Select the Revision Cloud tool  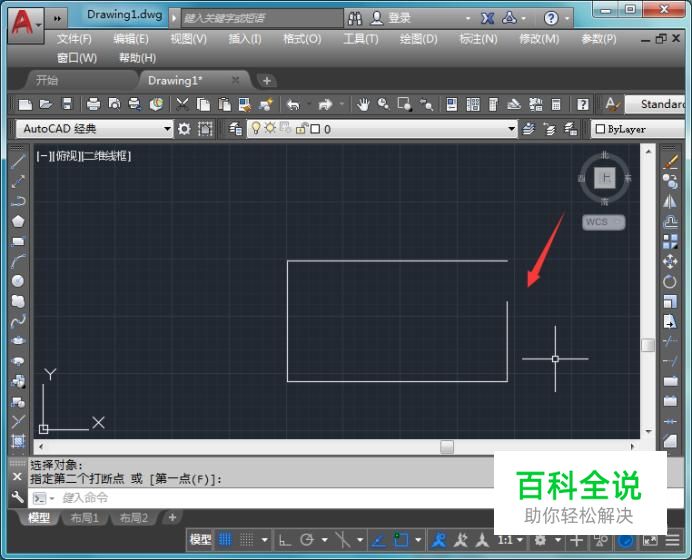(18, 301)
